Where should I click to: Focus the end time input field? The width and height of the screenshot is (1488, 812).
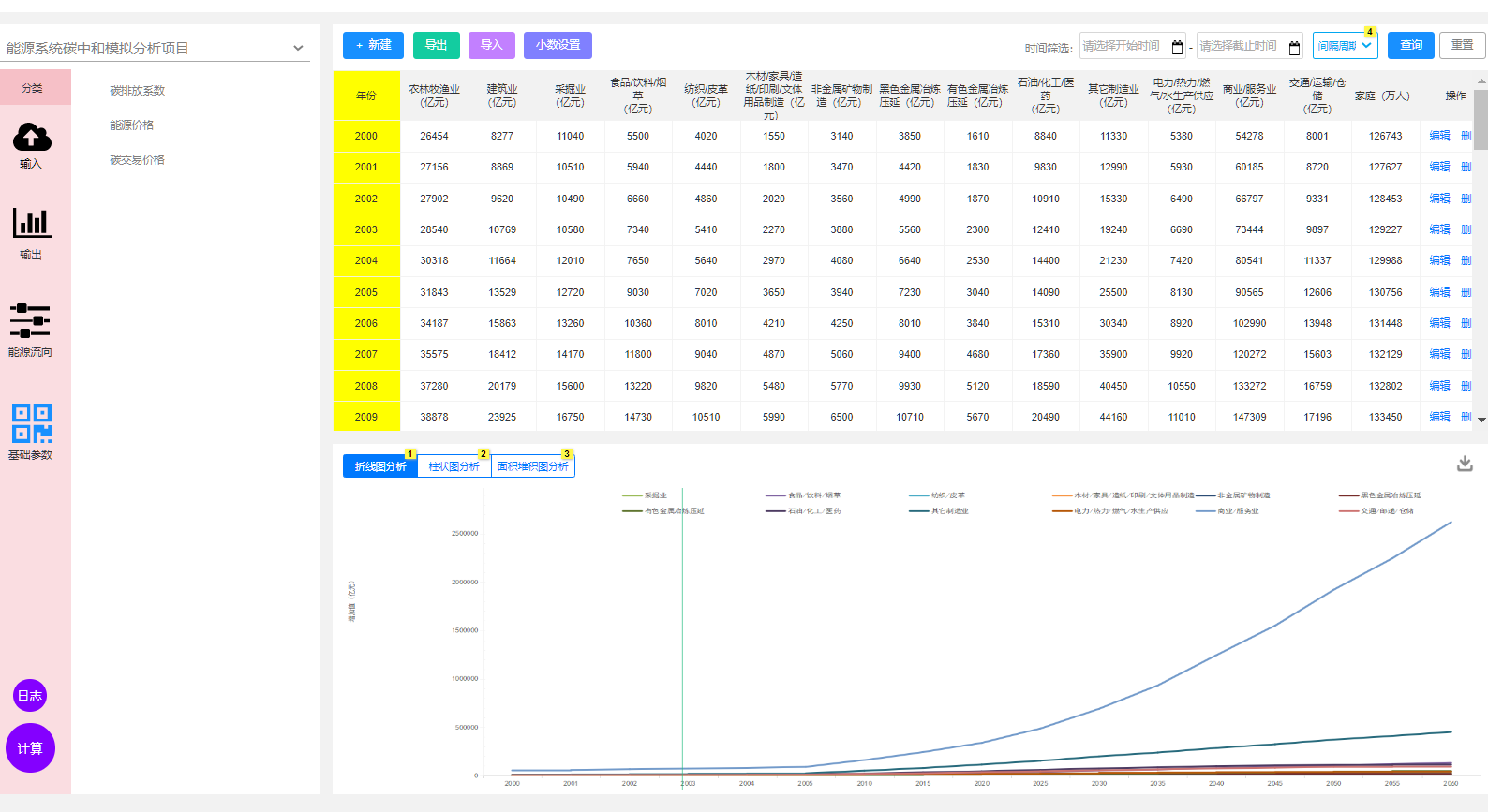[x=1249, y=46]
